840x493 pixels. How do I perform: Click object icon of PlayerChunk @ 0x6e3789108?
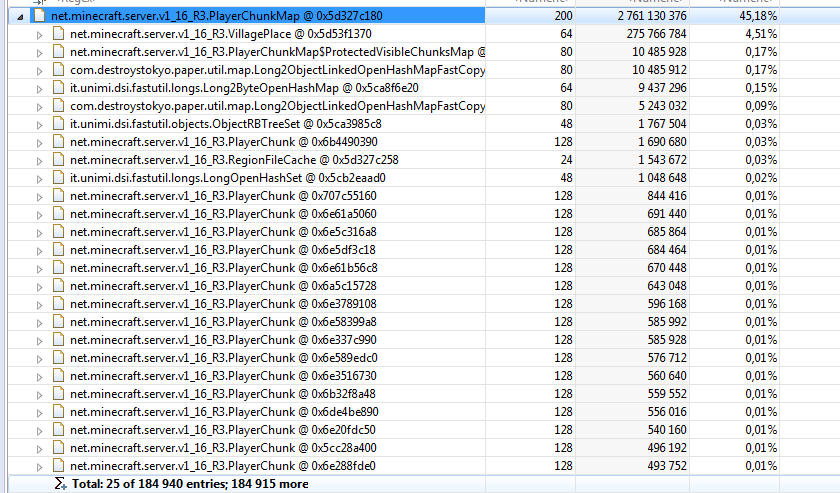coord(58,304)
